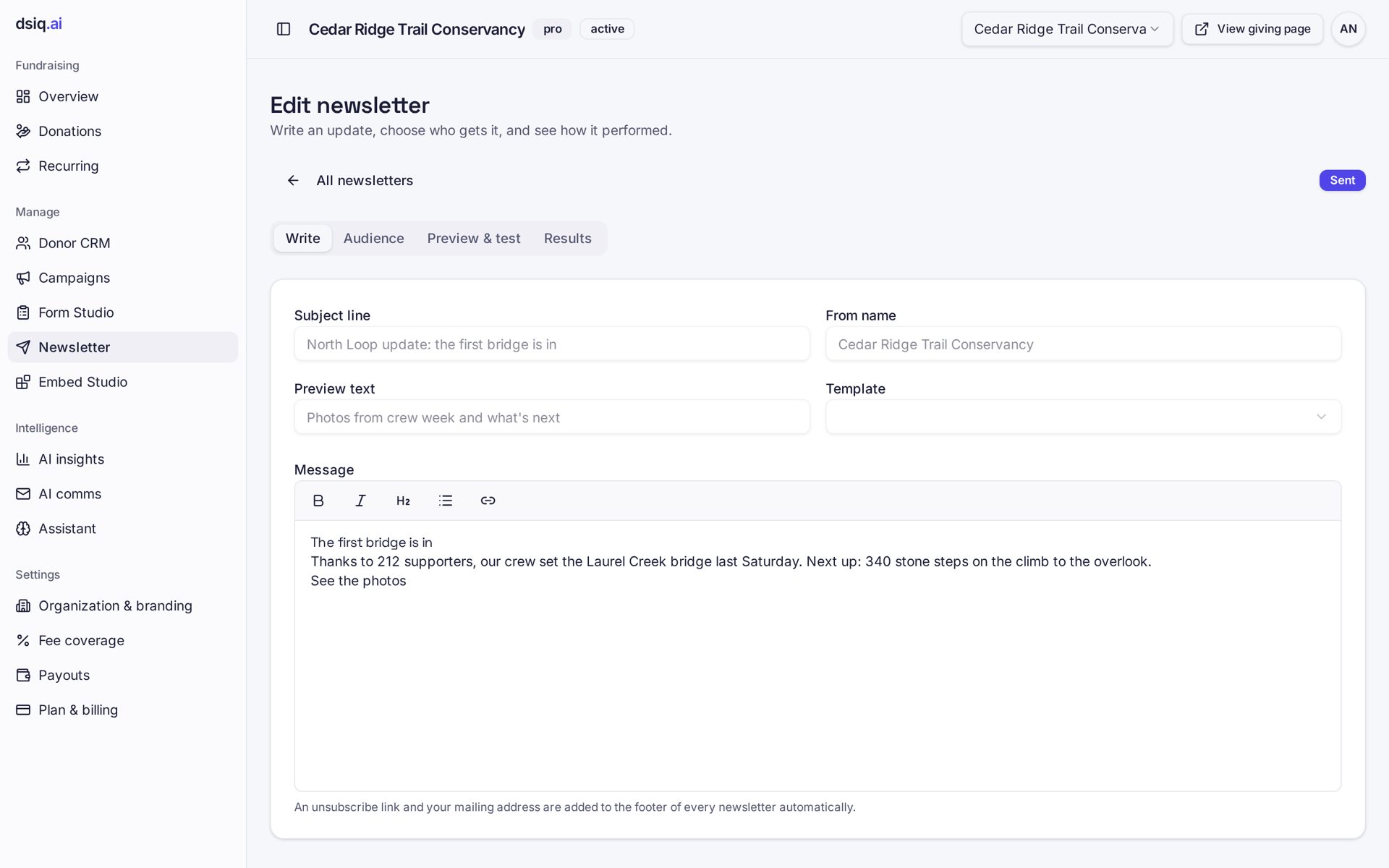Apply italic formatting in Message toolbar
Image resolution: width=1389 pixels, height=868 pixels.
coord(360,501)
